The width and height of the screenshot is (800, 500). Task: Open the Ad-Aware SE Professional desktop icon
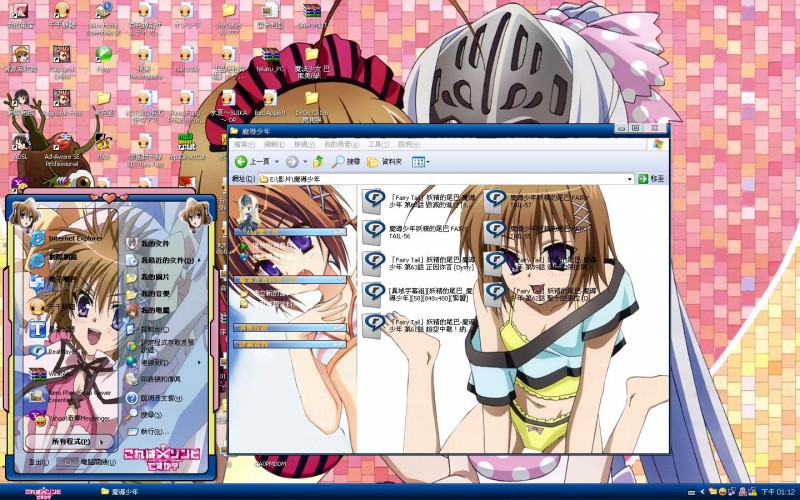point(62,149)
